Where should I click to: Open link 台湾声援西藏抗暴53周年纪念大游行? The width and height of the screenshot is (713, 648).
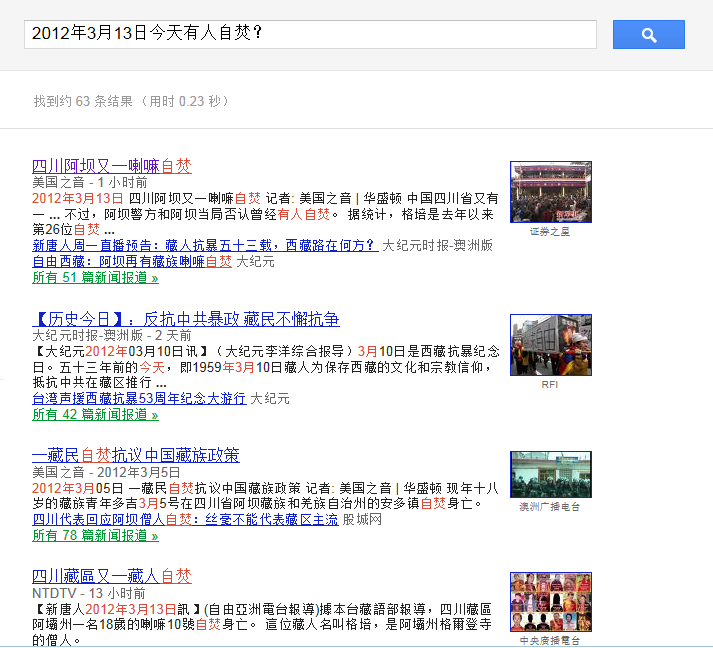click(139, 398)
